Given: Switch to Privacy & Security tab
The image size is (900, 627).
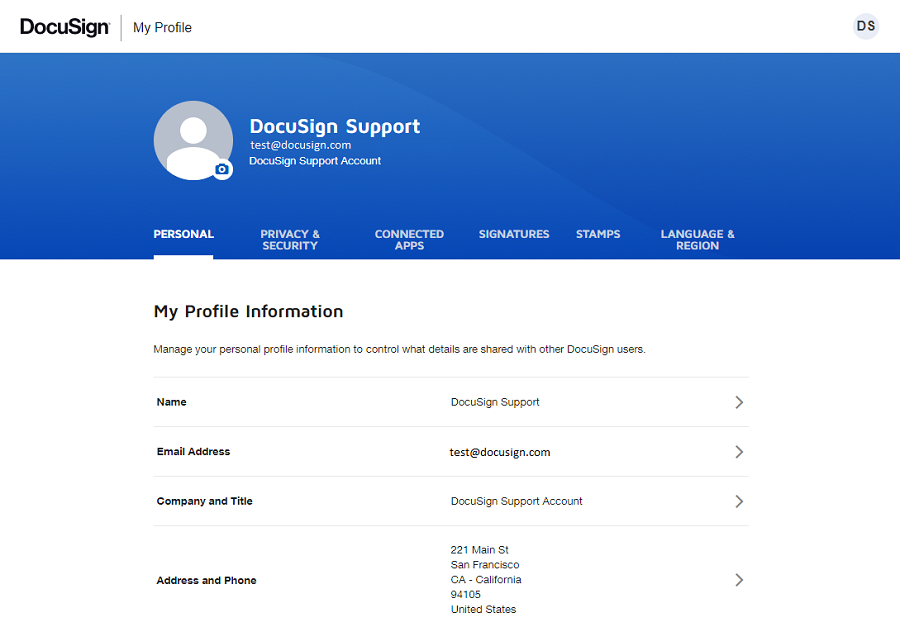Looking at the screenshot, I should 290,240.
